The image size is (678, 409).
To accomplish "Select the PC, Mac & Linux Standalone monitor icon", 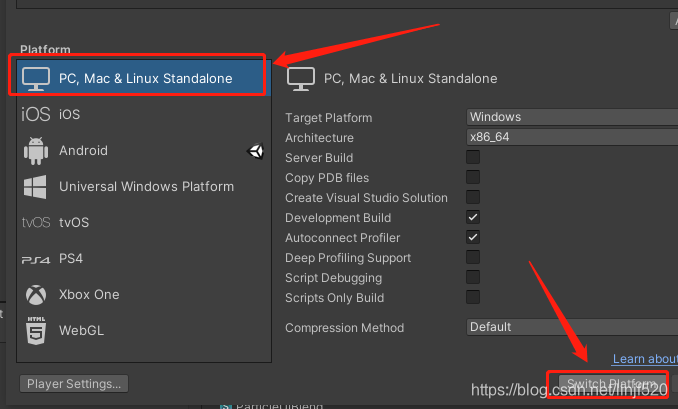I will coord(36,79).
